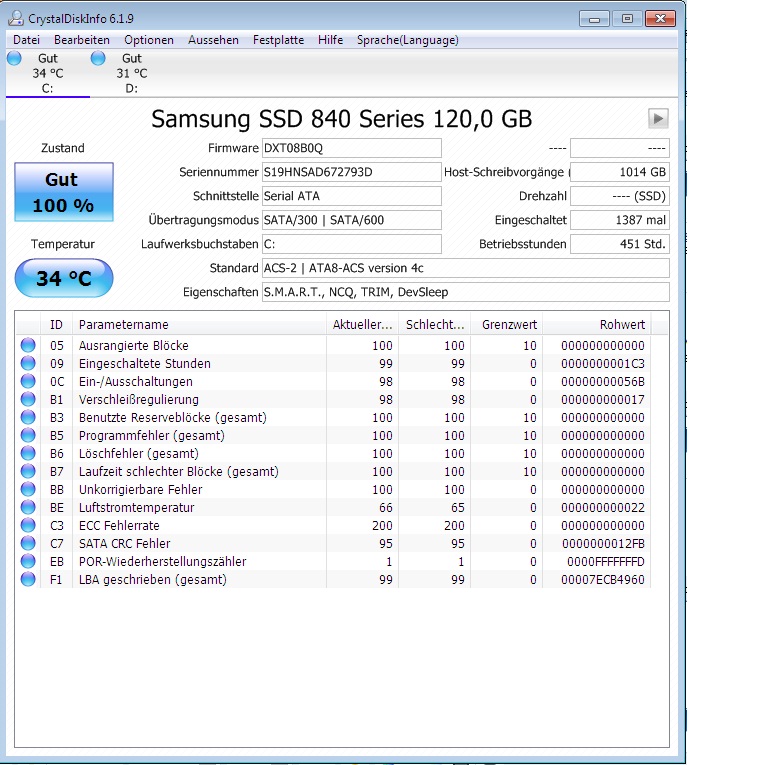This screenshot has width=768, height=765.
Task: Close the CrystalDiskInfo window
Action: click(x=660, y=19)
